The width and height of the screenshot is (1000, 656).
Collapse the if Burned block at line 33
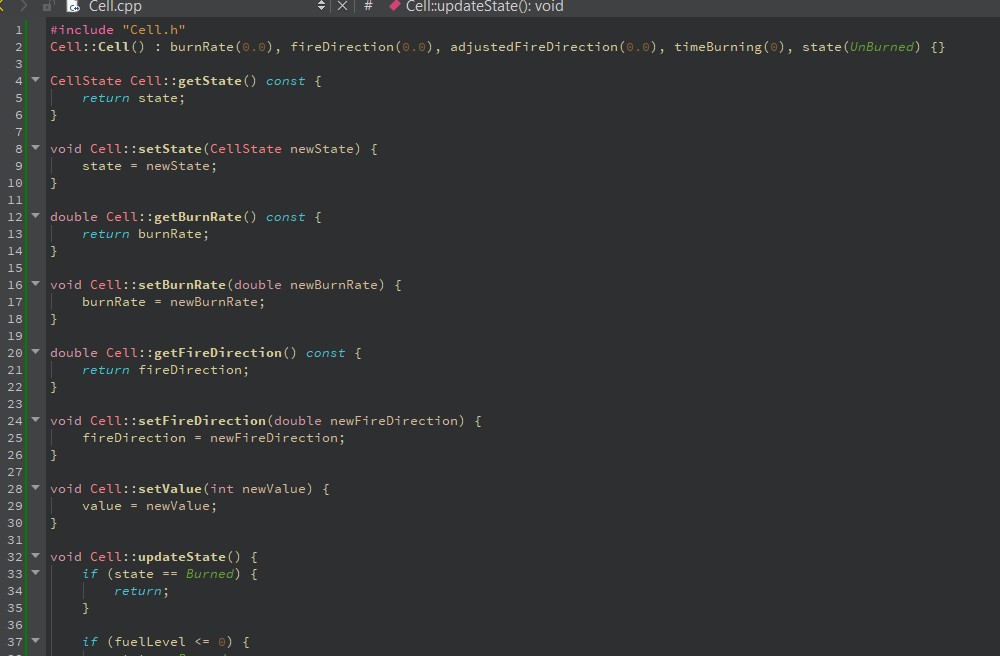pyautogui.click(x=35, y=573)
